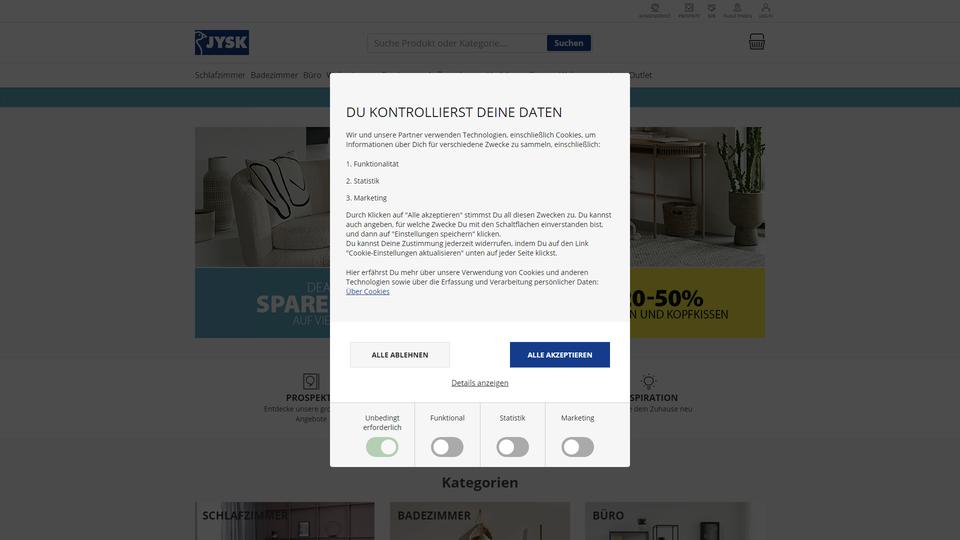Open the customer service headset icon
This screenshot has height=540, width=960.
(x=654, y=10)
